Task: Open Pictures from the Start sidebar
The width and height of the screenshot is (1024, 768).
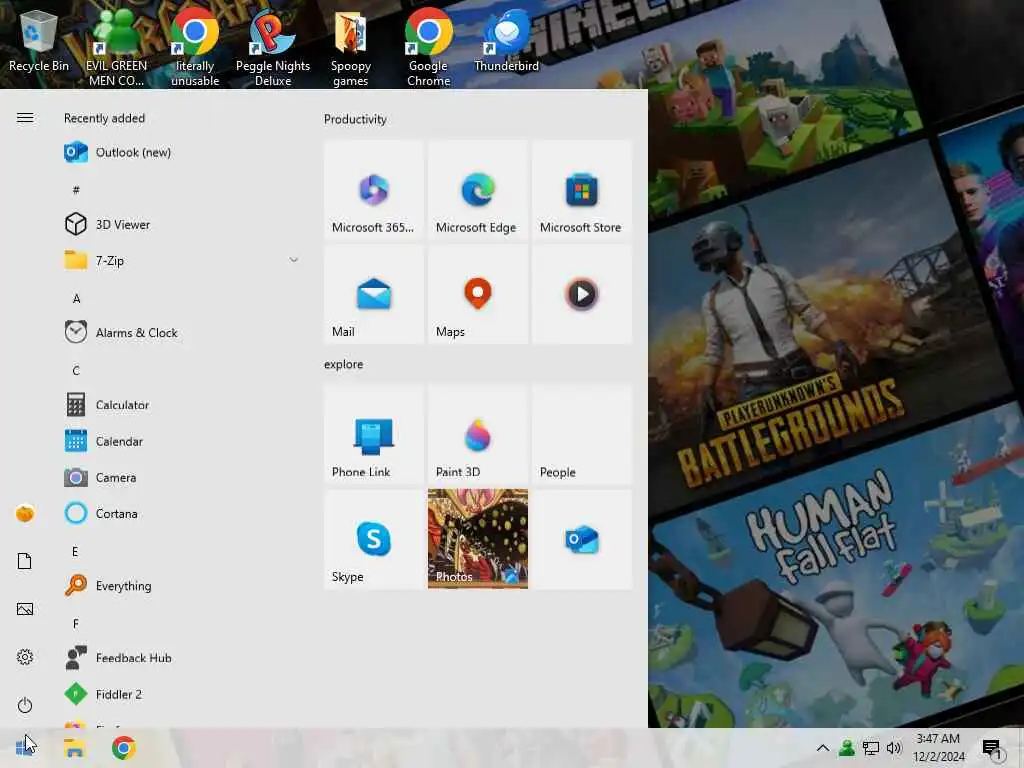Action: pos(25,609)
